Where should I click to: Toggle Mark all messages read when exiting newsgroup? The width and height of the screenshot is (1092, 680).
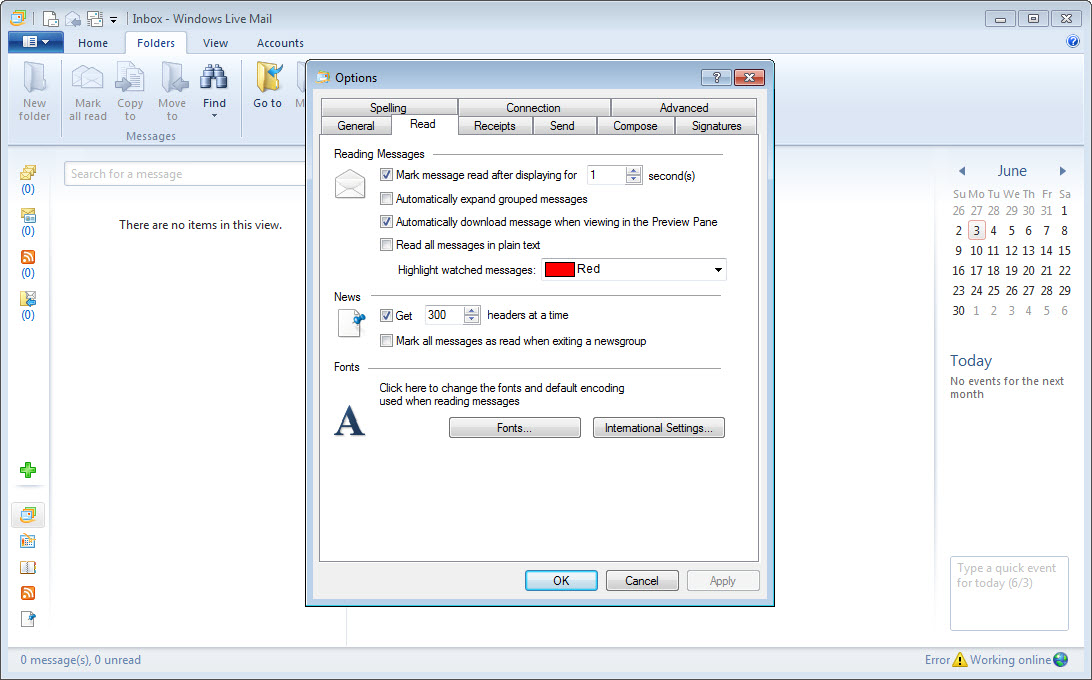(387, 341)
